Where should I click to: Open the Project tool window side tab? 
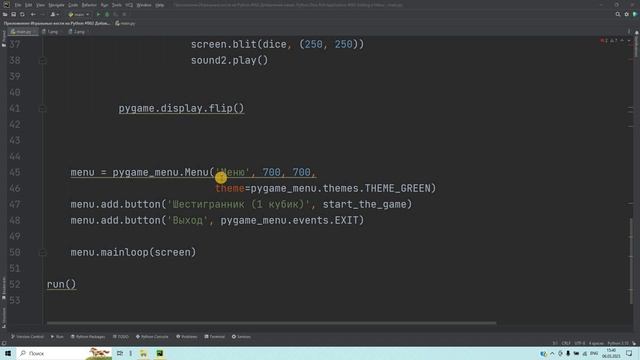click(4, 39)
